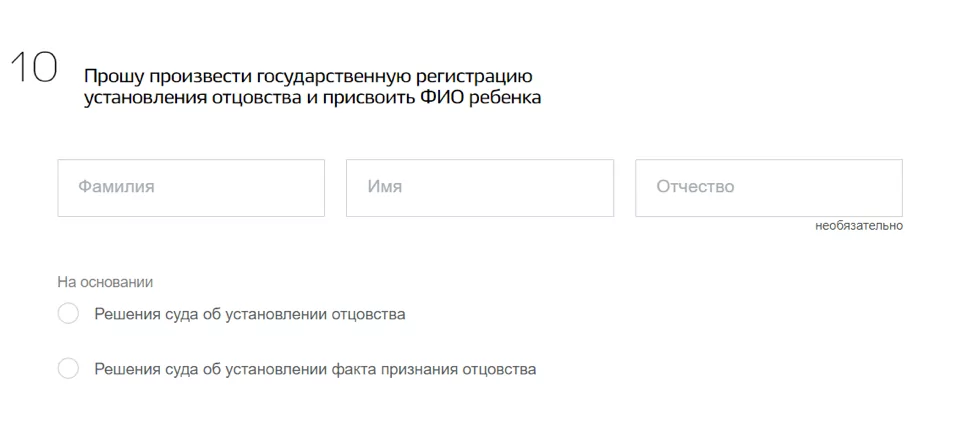972x443 pixels.
Task: Click the step number 10
Action: [33, 67]
